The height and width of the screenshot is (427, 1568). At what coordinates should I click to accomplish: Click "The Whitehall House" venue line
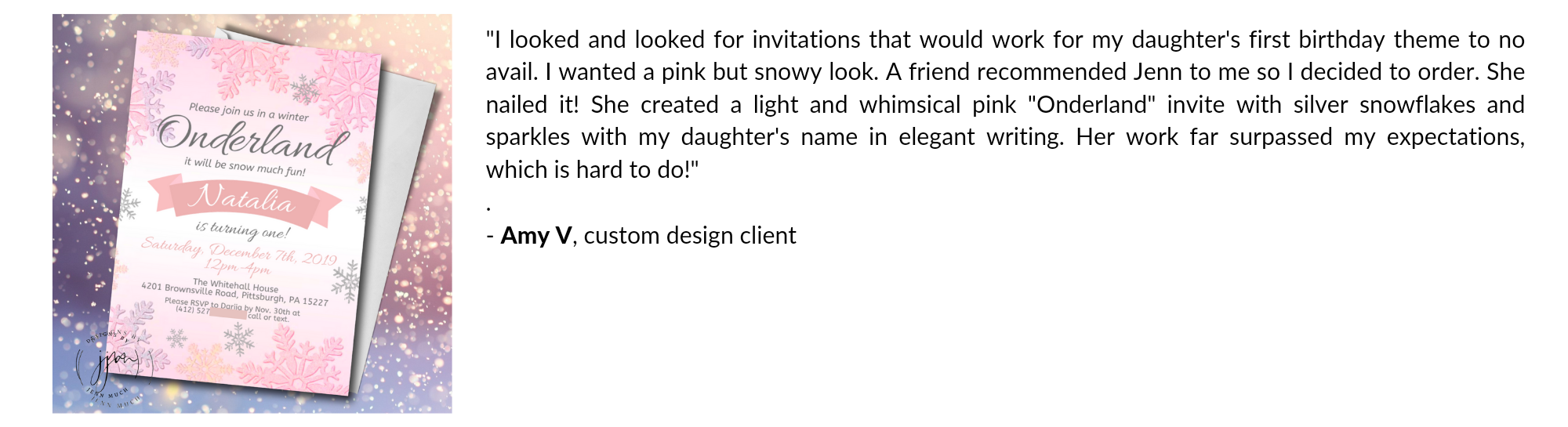tap(235, 285)
